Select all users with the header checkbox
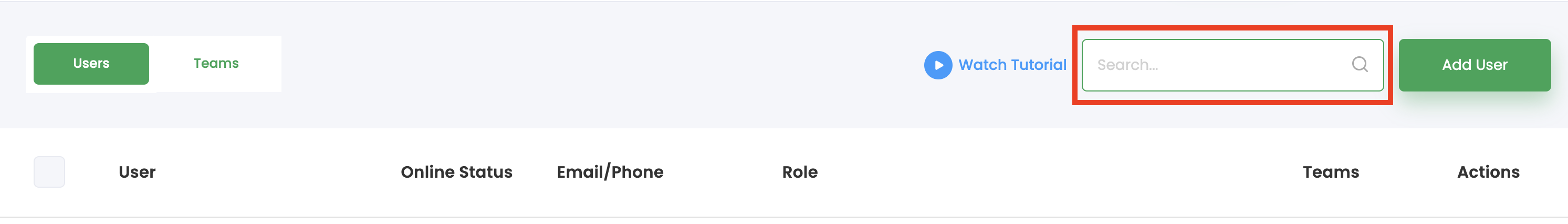Image resolution: width=1568 pixels, height=224 pixels. 49,171
